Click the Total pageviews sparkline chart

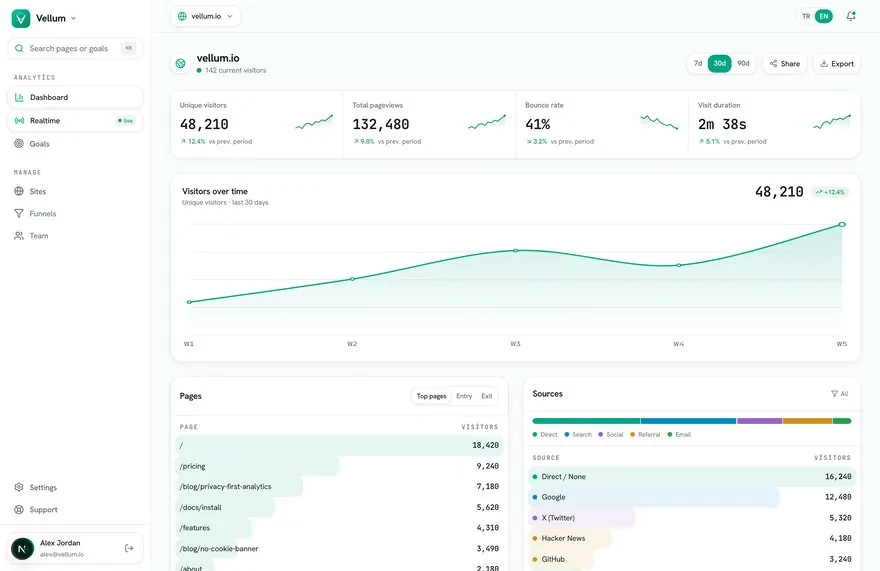point(487,122)
